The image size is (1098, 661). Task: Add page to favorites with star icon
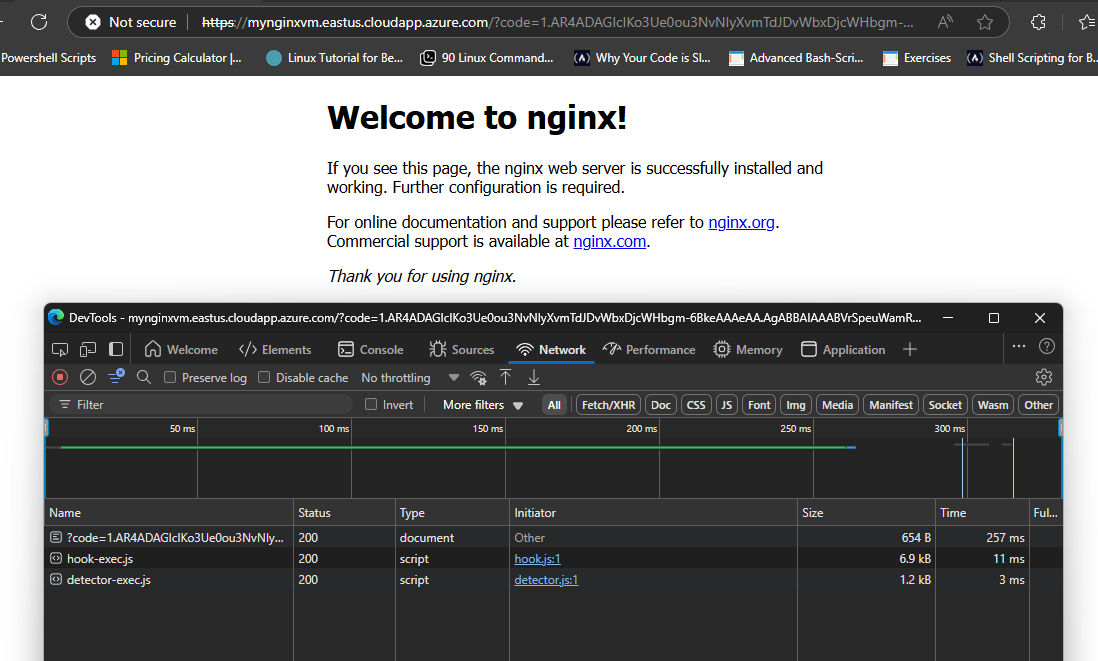click(985, 22)
